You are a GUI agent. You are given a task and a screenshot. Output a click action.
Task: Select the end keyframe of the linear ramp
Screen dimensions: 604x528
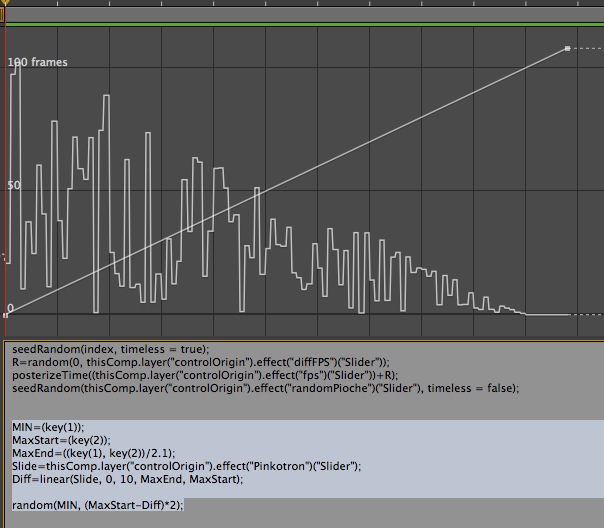coord(567,49)
